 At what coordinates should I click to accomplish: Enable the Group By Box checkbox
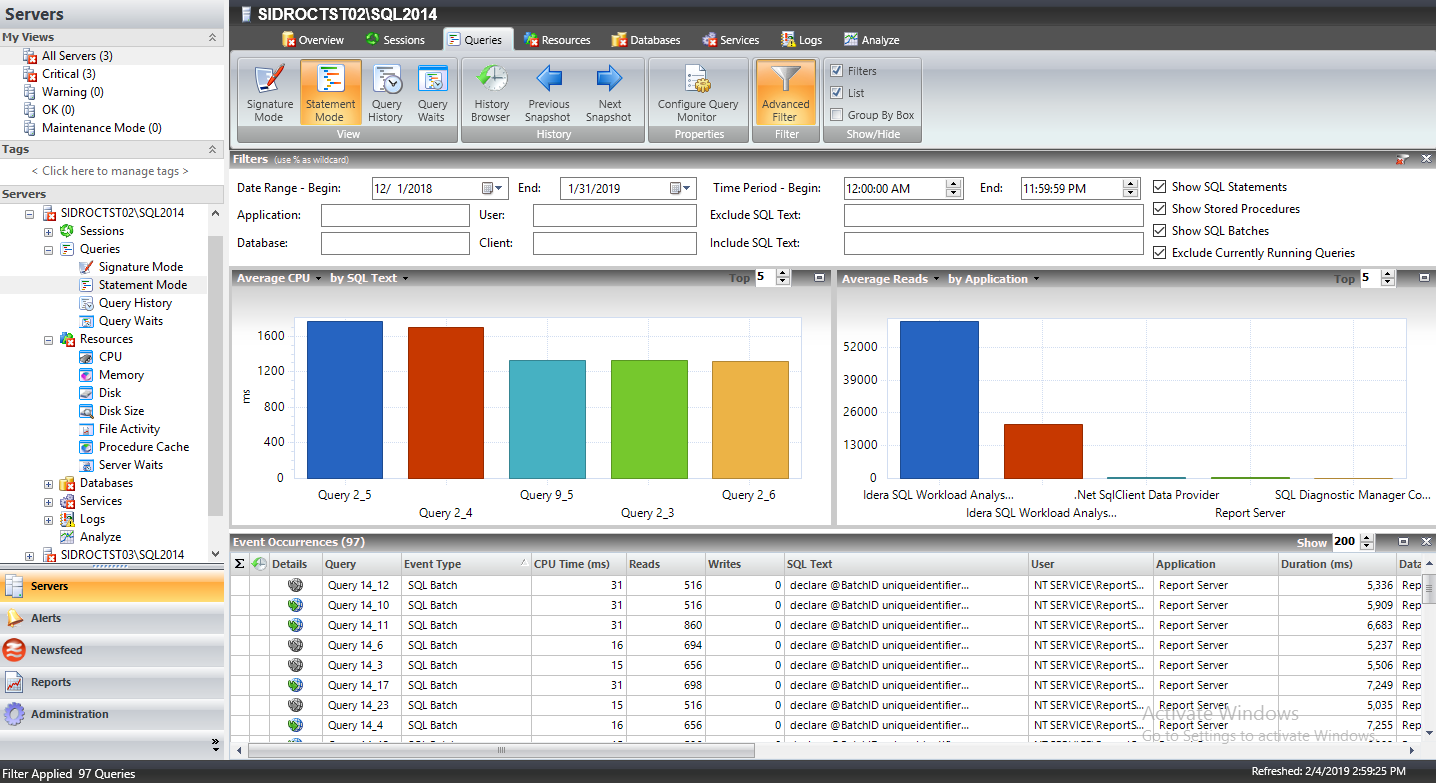[x=837, y=115]
